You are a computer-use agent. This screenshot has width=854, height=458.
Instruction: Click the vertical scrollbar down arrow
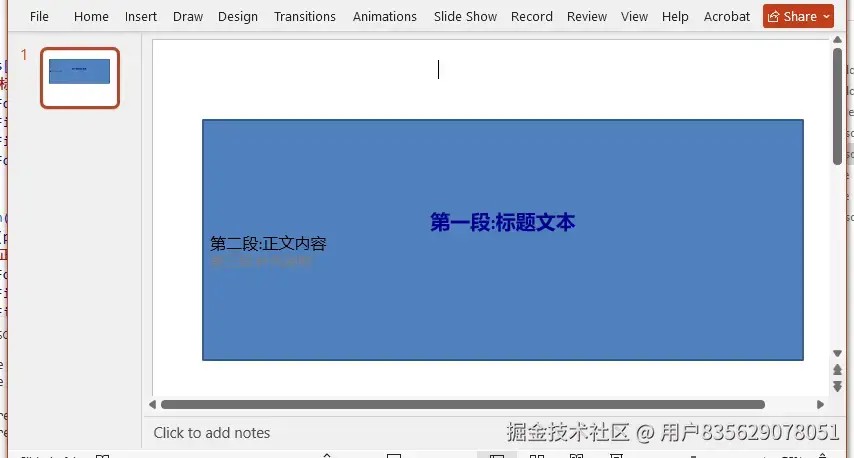[837, 353]
